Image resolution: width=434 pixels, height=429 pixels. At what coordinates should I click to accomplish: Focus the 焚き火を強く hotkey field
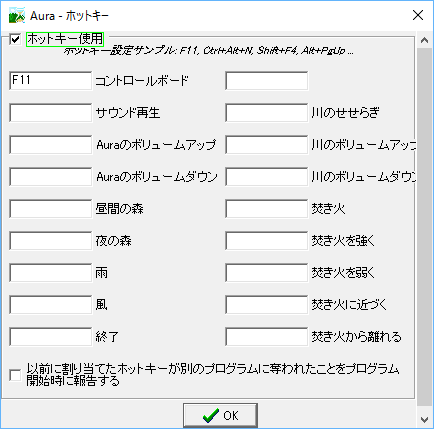tap(266, 241)
